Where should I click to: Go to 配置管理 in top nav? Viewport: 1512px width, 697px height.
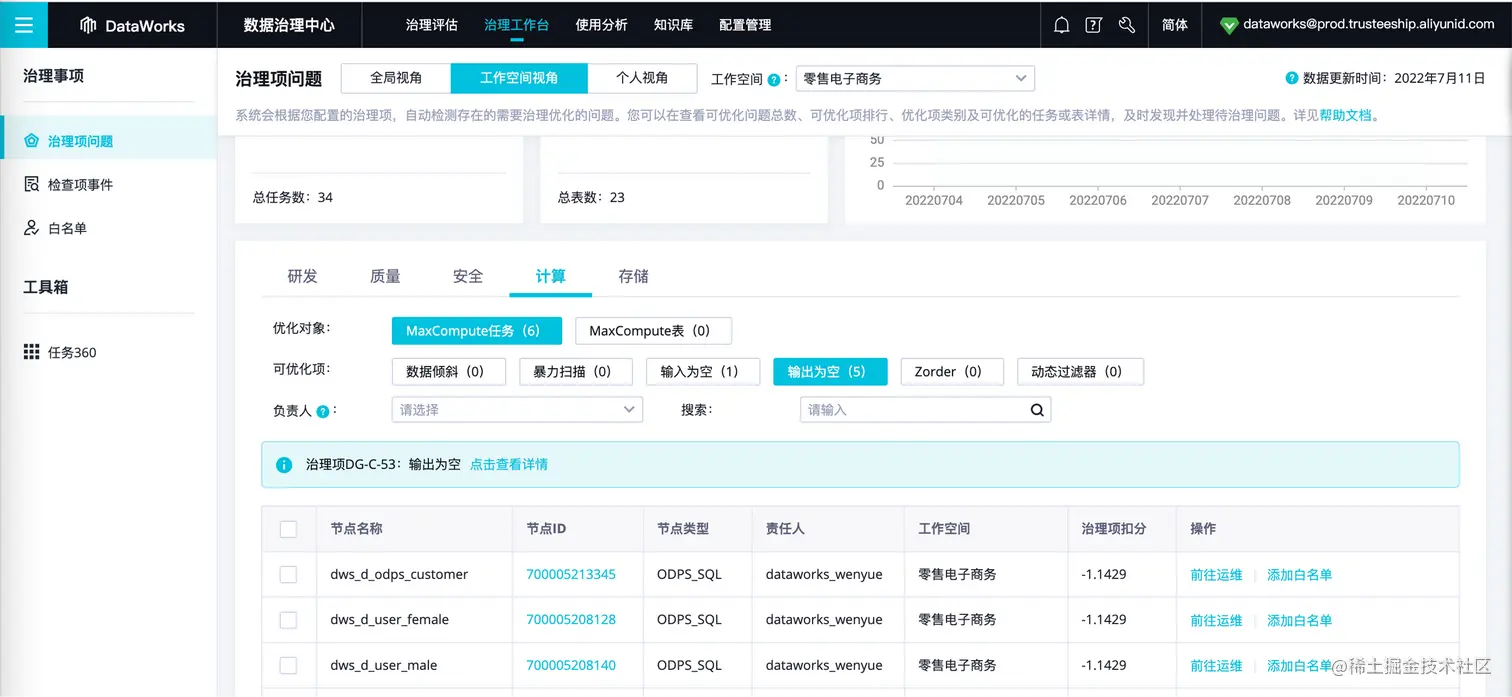(x=745, y=25)
